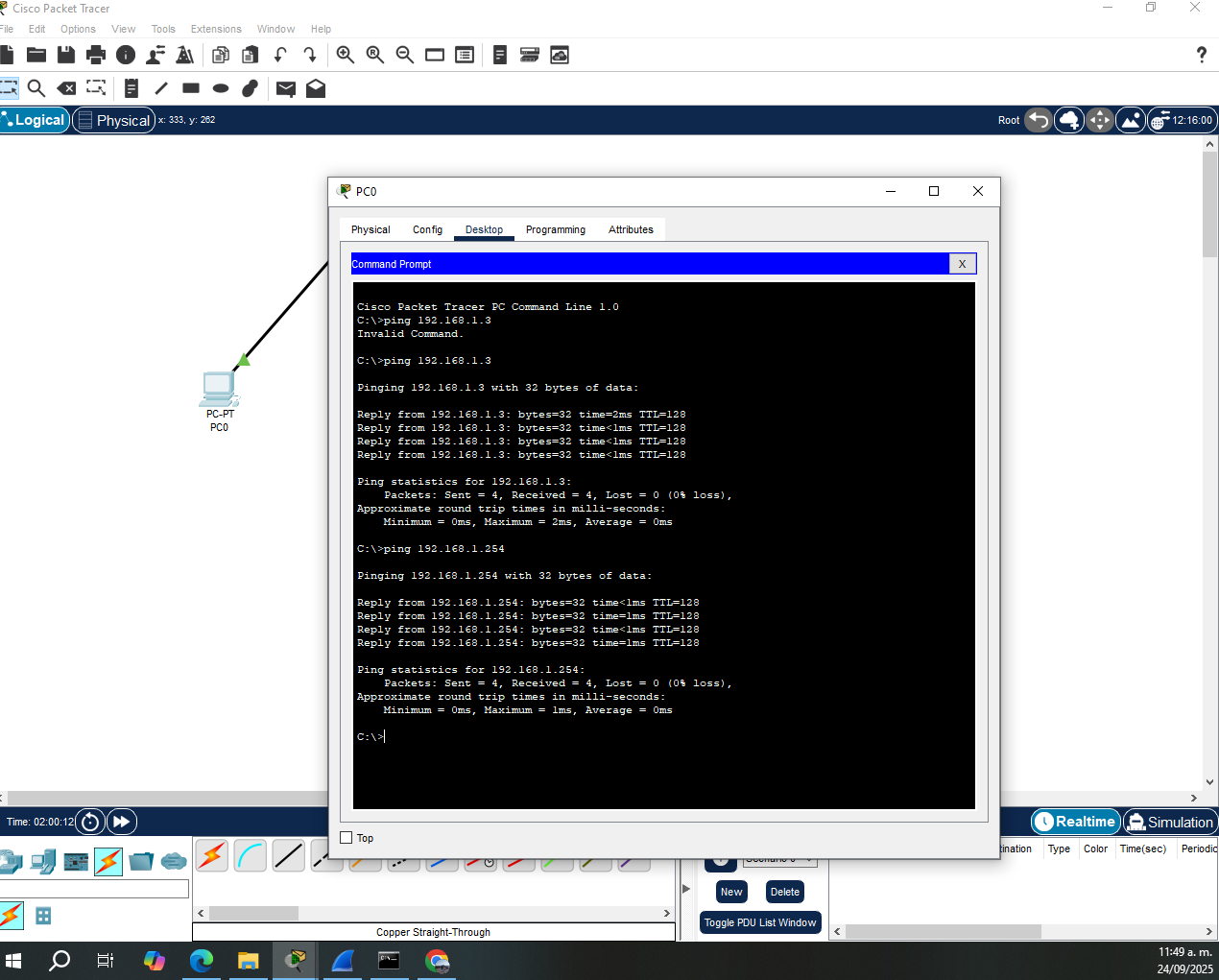Select the PC0 device on the workspace
This screenshot has height=980, width=1219.
tap(219, 389)
